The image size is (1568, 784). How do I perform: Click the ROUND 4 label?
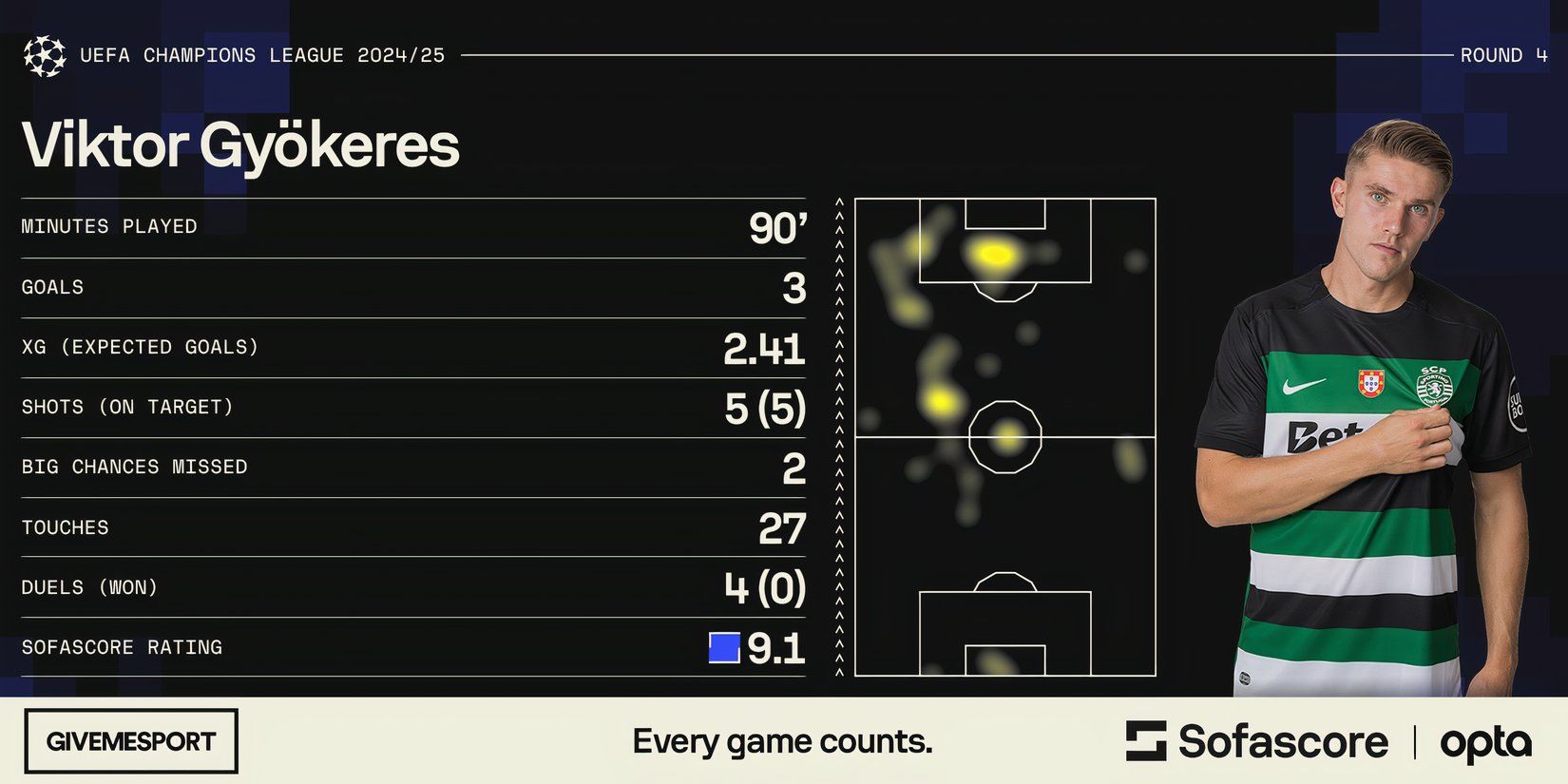1503,56
